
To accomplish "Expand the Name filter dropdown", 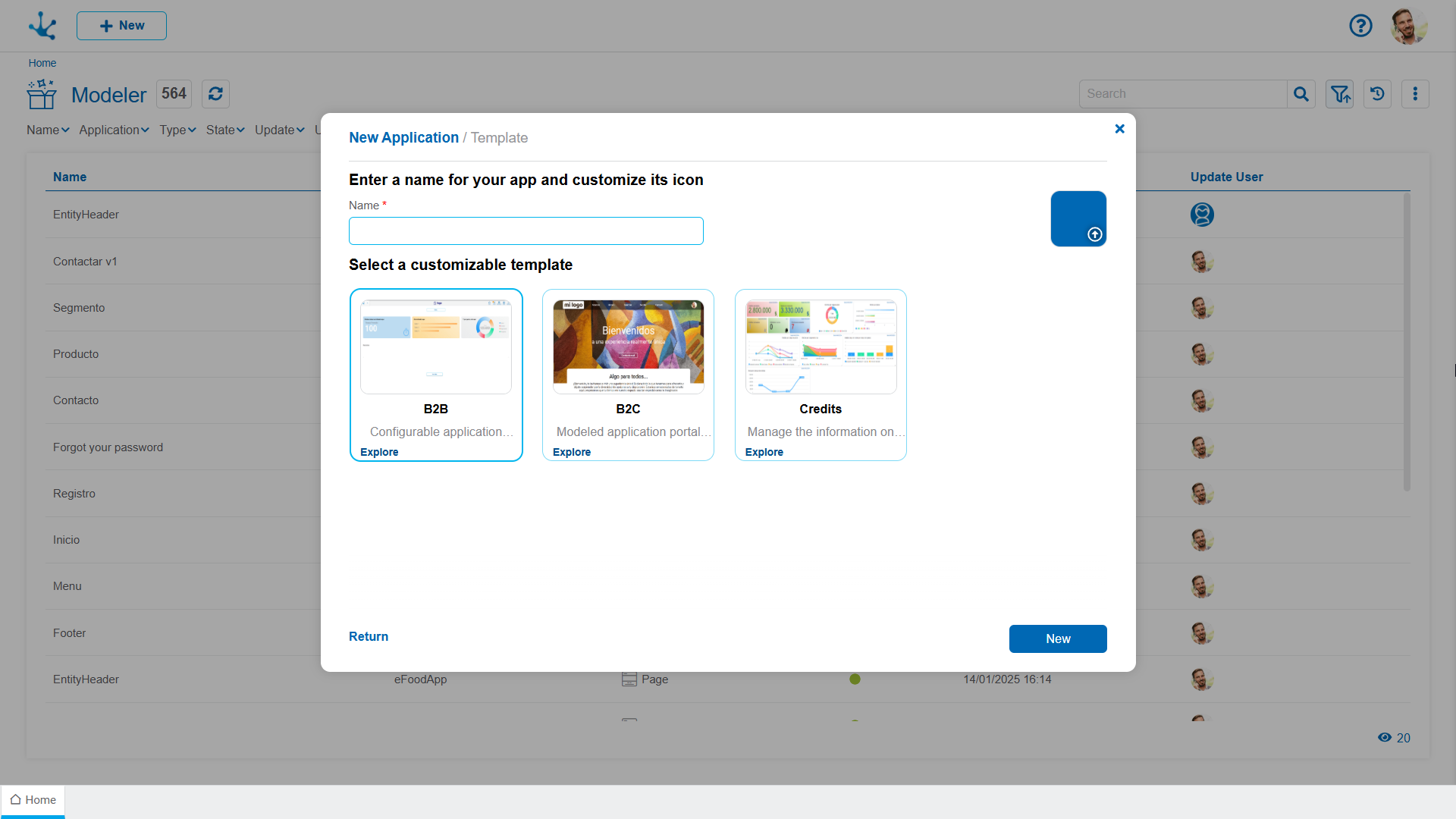I will pyautogui.click(x=48, y=130).
